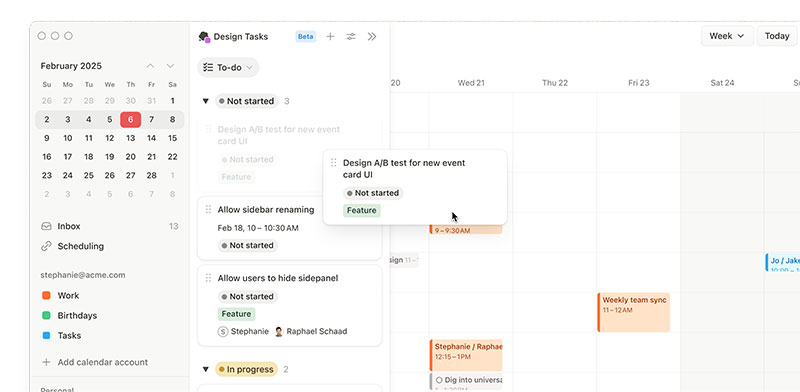The height and width of the screenshot is (392, 800).
Task: Click the Beta badge
Action: pyautogui.click(x=306, y=36)
